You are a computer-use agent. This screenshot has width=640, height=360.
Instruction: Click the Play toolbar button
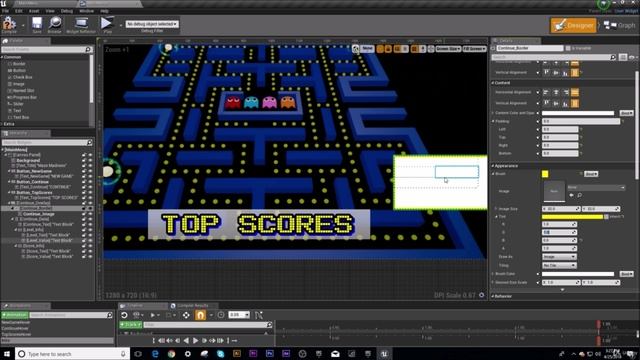pos(107,24)
